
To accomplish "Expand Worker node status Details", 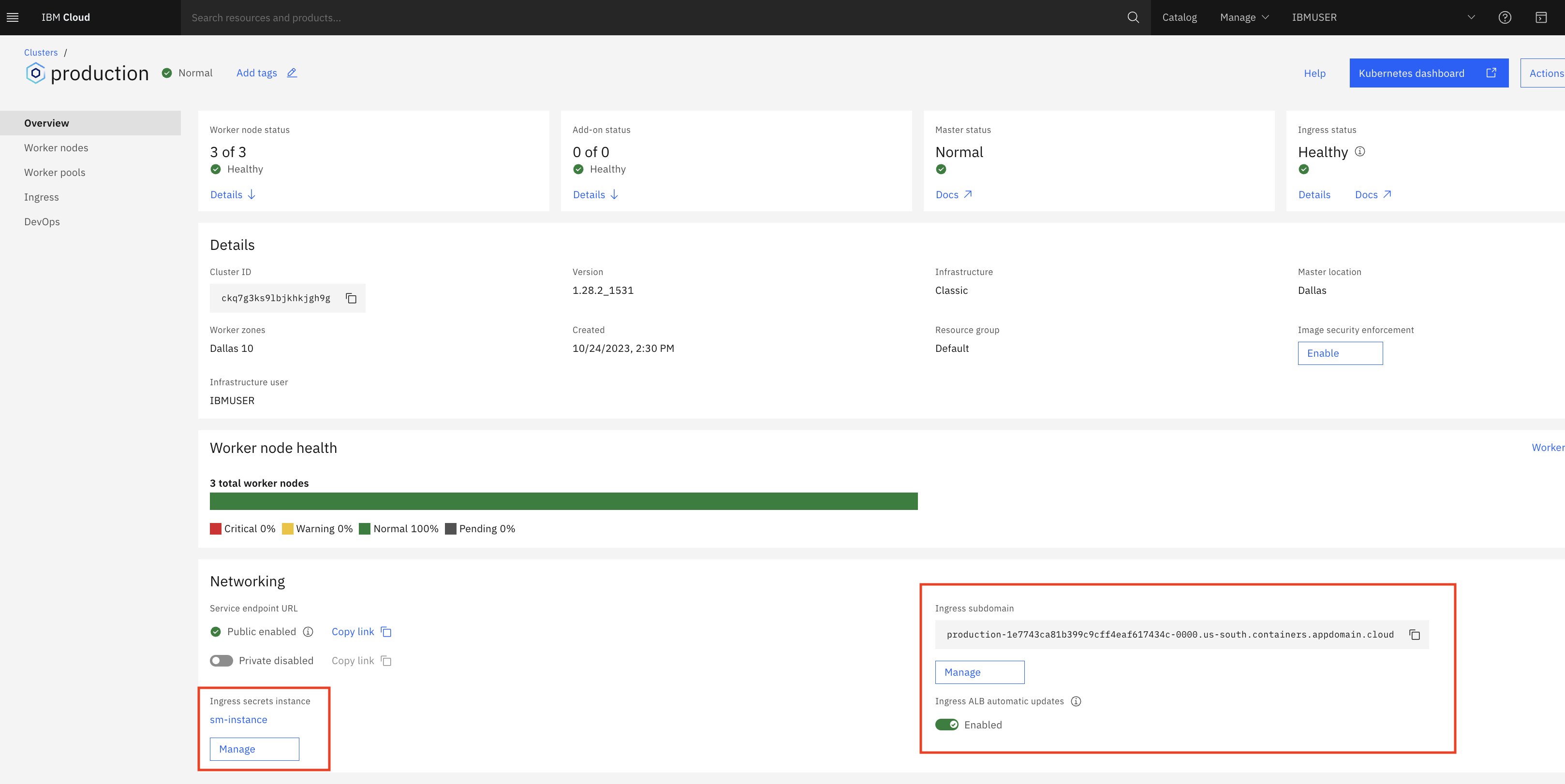I will 232,194.
